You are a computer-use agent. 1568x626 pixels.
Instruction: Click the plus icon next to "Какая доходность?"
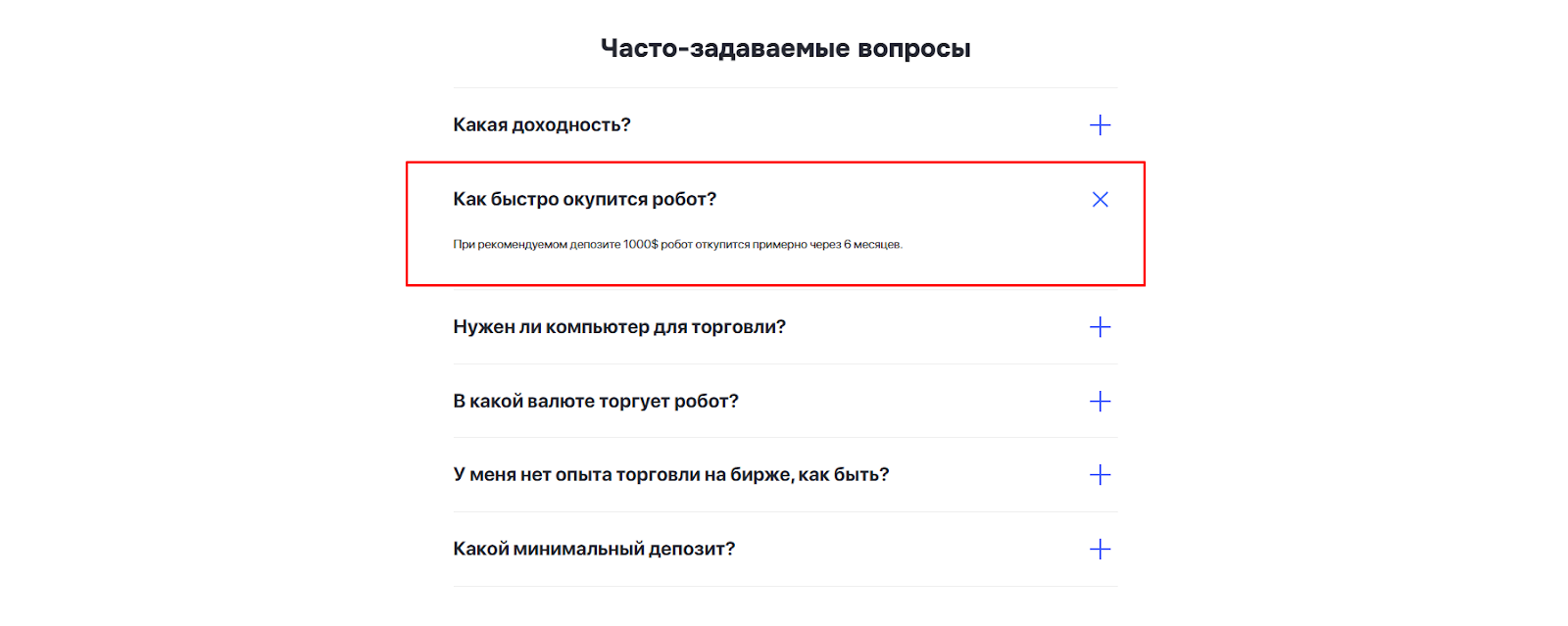click(1101, 124)
